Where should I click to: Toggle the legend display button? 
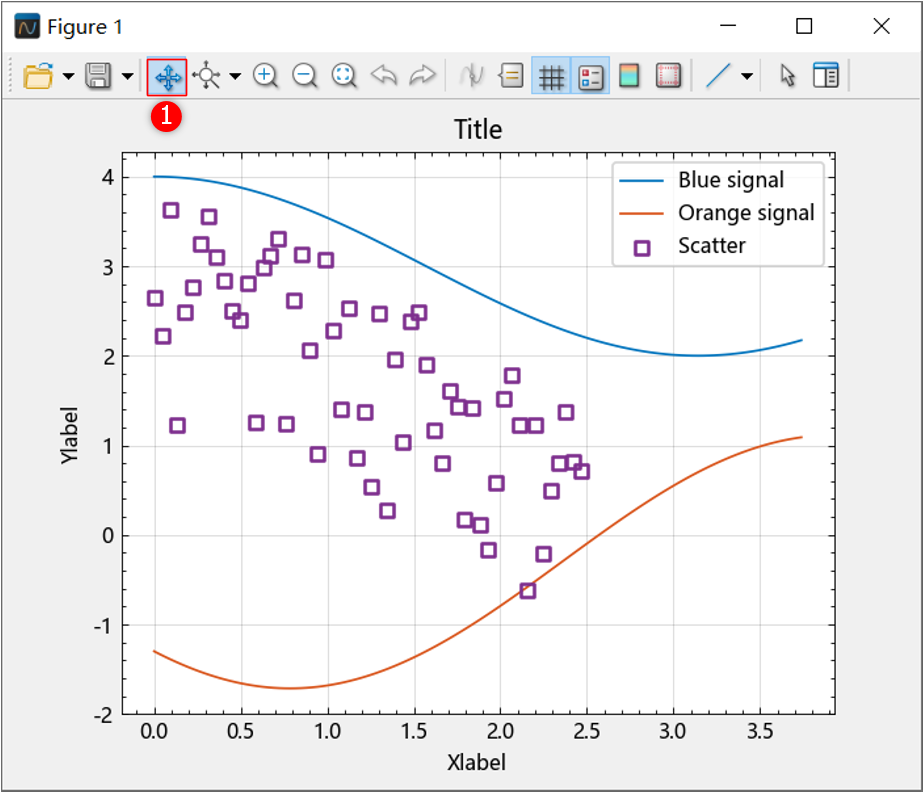pyautogui.click(x=590, y=76)
